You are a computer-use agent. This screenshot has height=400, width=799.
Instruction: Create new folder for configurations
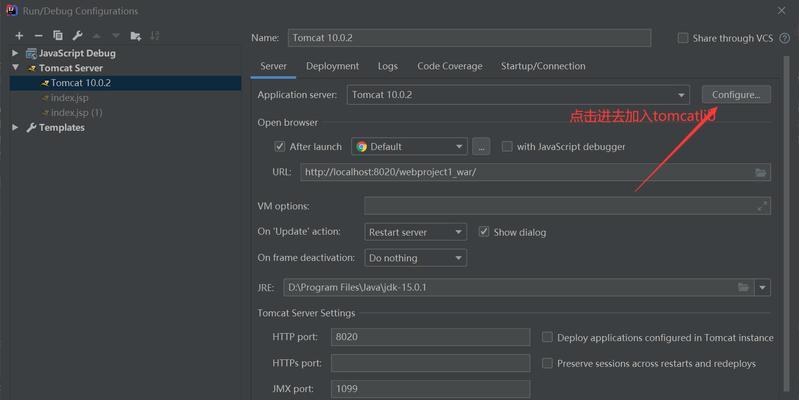click(136, 36)
